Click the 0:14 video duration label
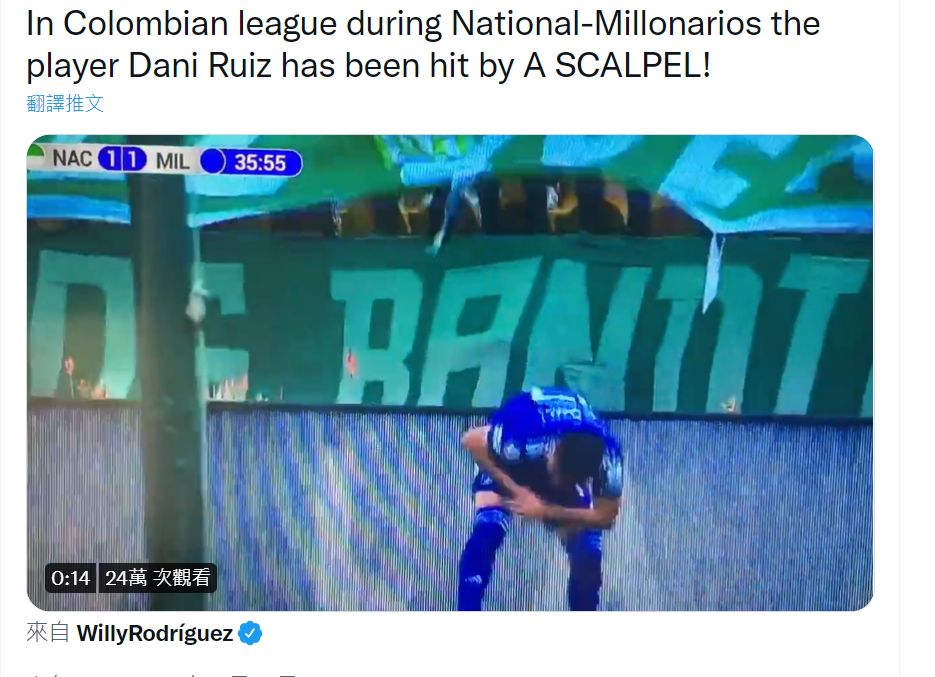Screen dimensions: 935x677 tap(70, 578)
